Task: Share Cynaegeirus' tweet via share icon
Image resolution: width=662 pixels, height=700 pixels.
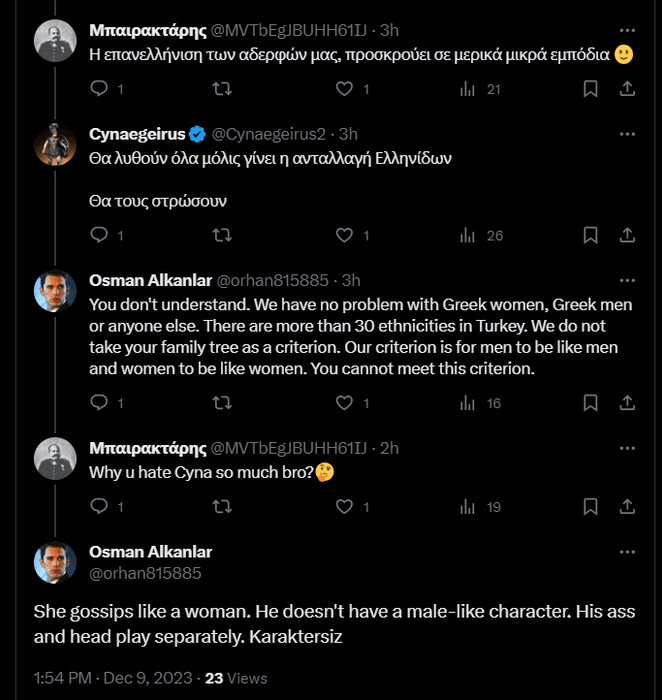Action: 627,235
